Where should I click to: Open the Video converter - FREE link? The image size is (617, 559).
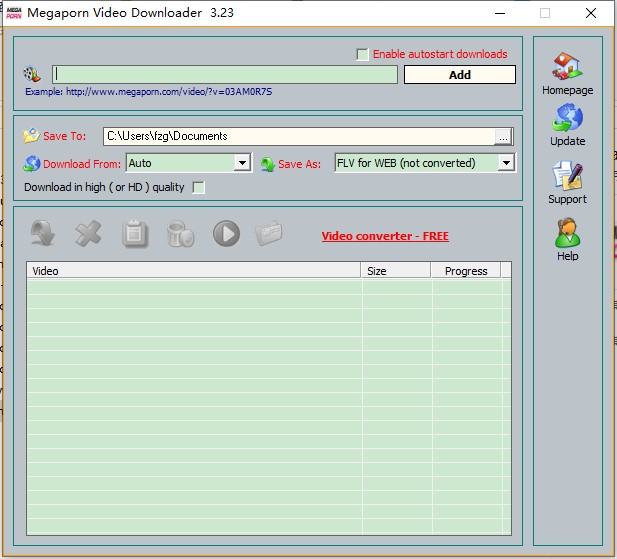385,236
